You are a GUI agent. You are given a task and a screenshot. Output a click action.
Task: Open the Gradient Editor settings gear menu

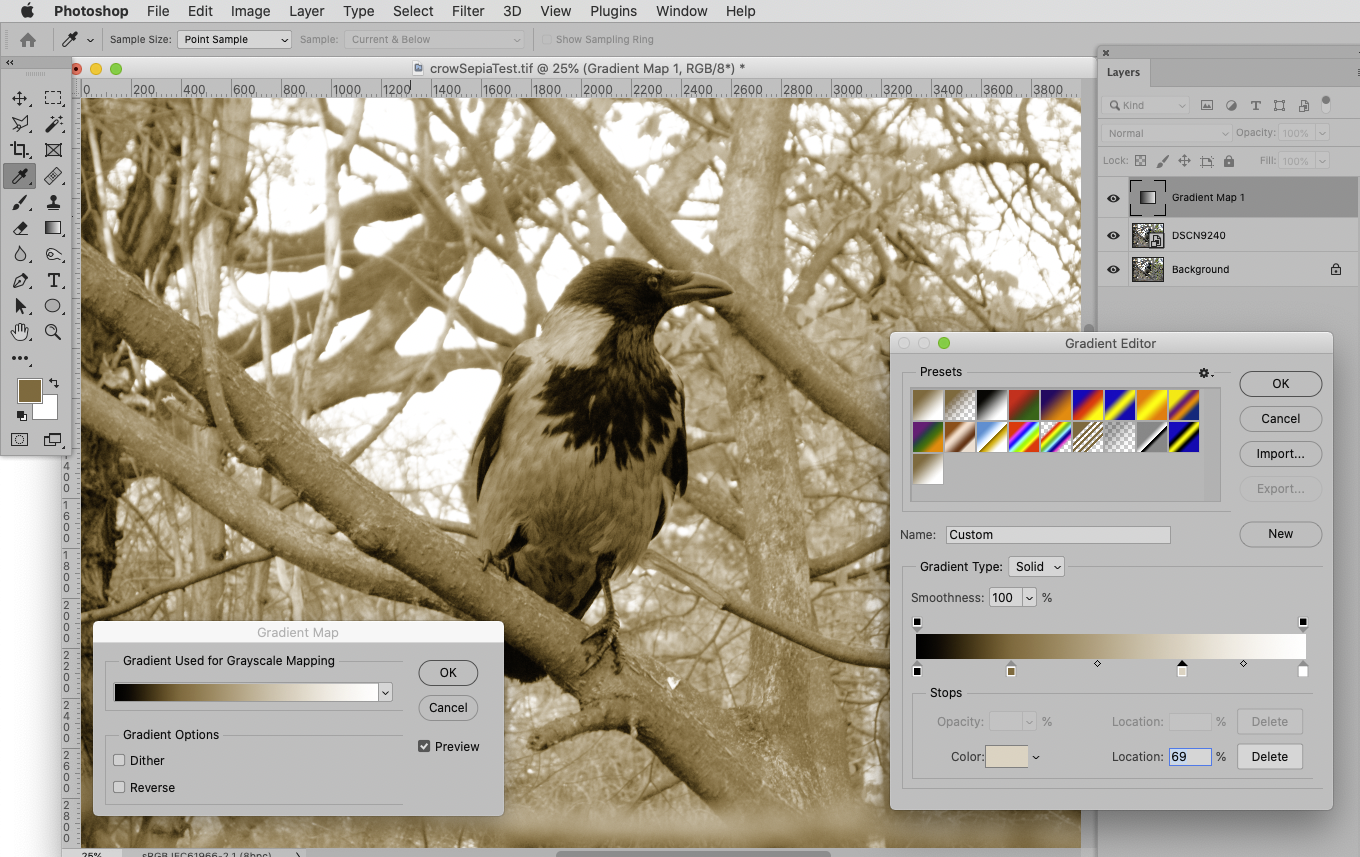pos(1206,372)
